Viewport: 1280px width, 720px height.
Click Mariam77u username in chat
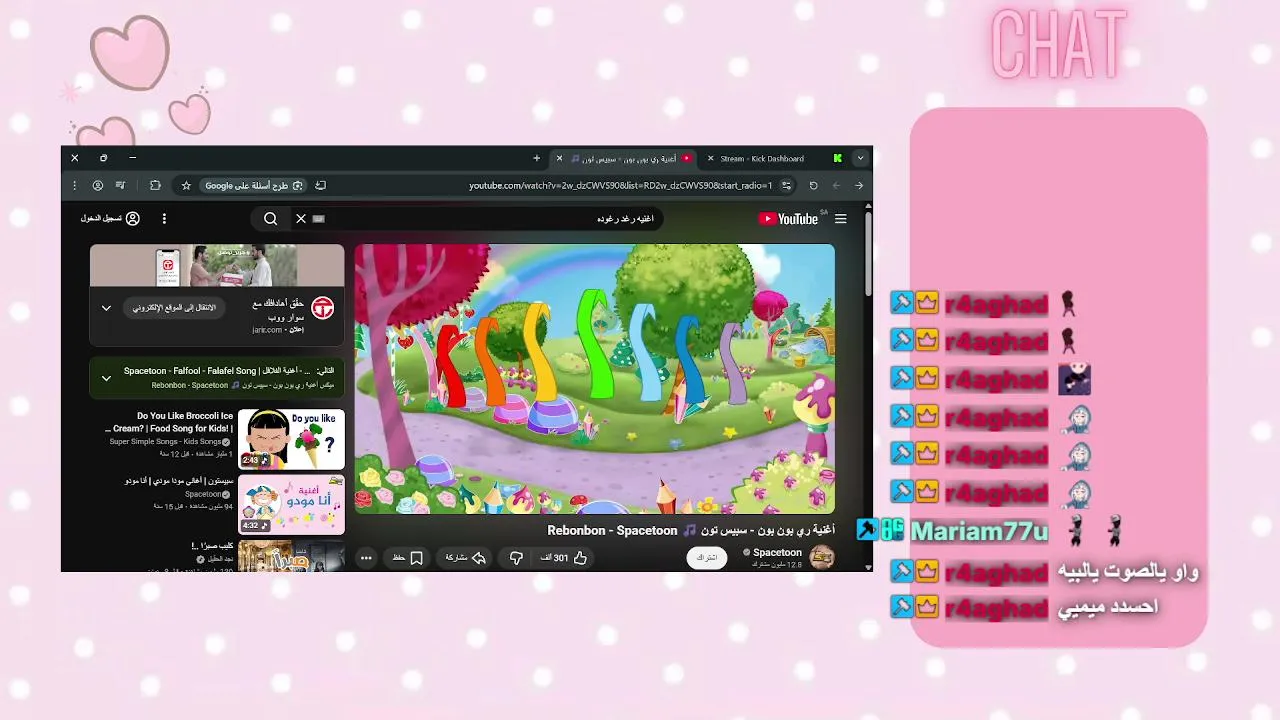coord(979,531)
